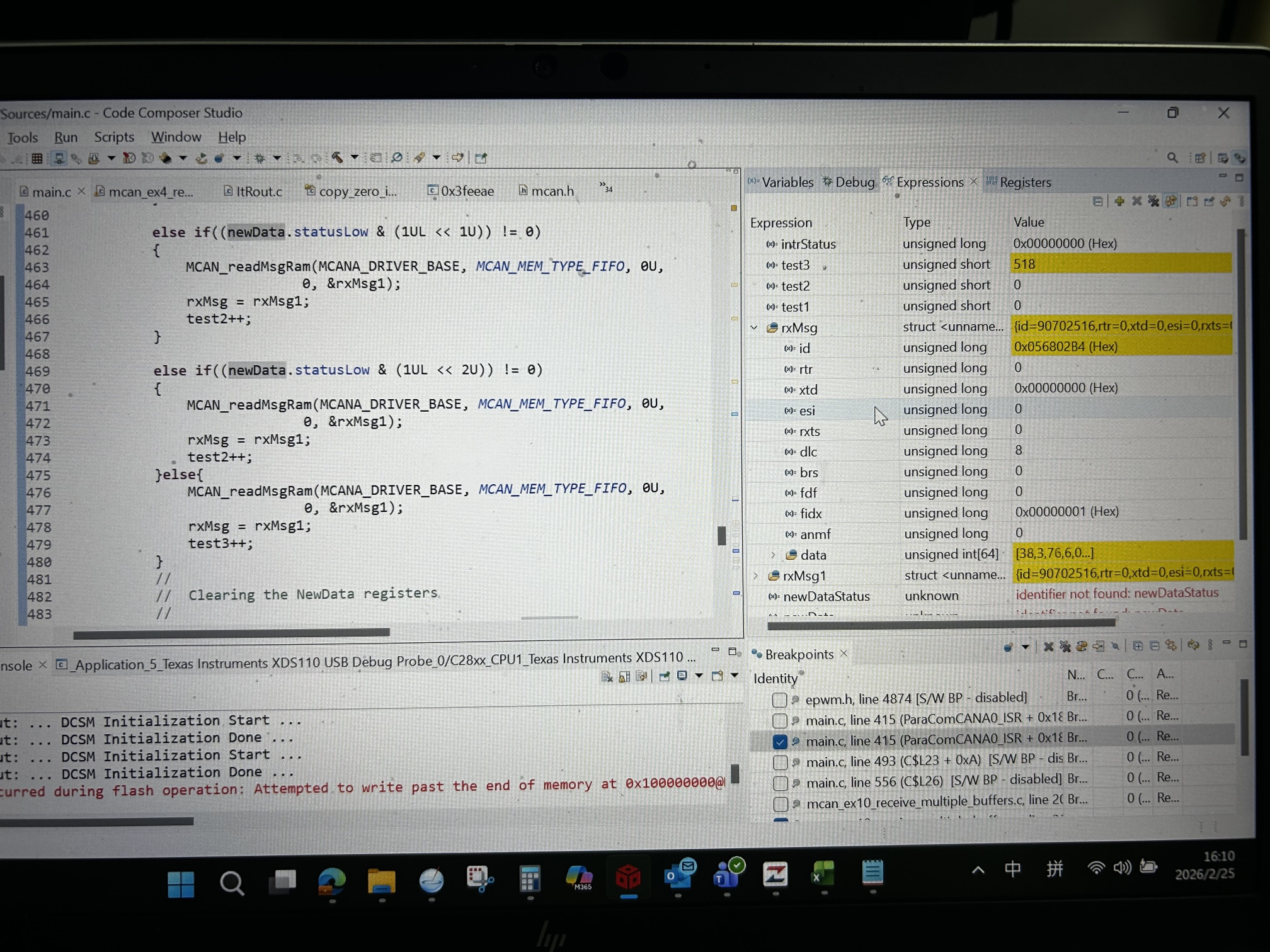
Task: Click Remove Selected Breakpoints X icon
Action: [1048, 647]
